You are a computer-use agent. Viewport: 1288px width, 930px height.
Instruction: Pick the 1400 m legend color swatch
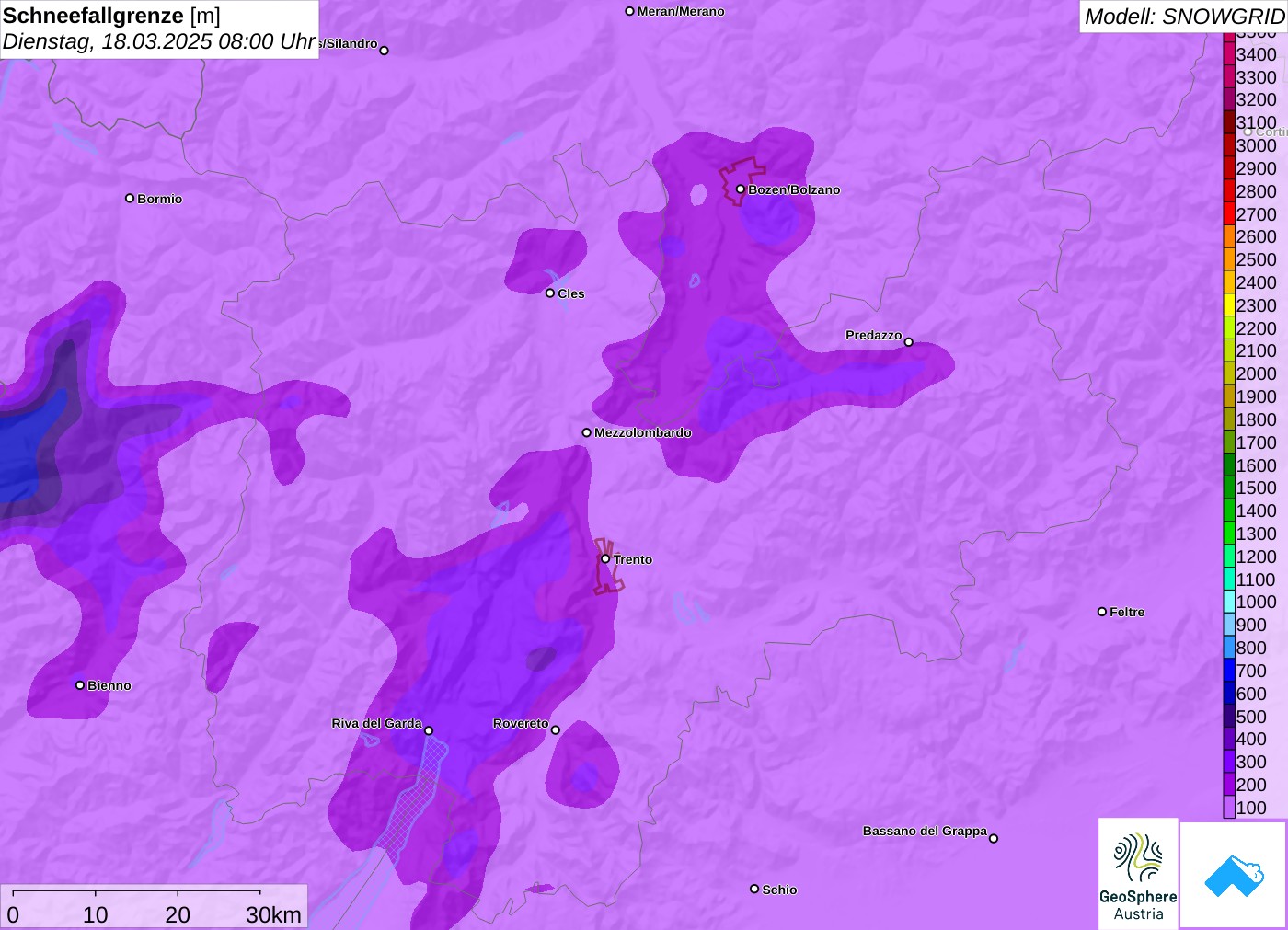pos(1229,511)
